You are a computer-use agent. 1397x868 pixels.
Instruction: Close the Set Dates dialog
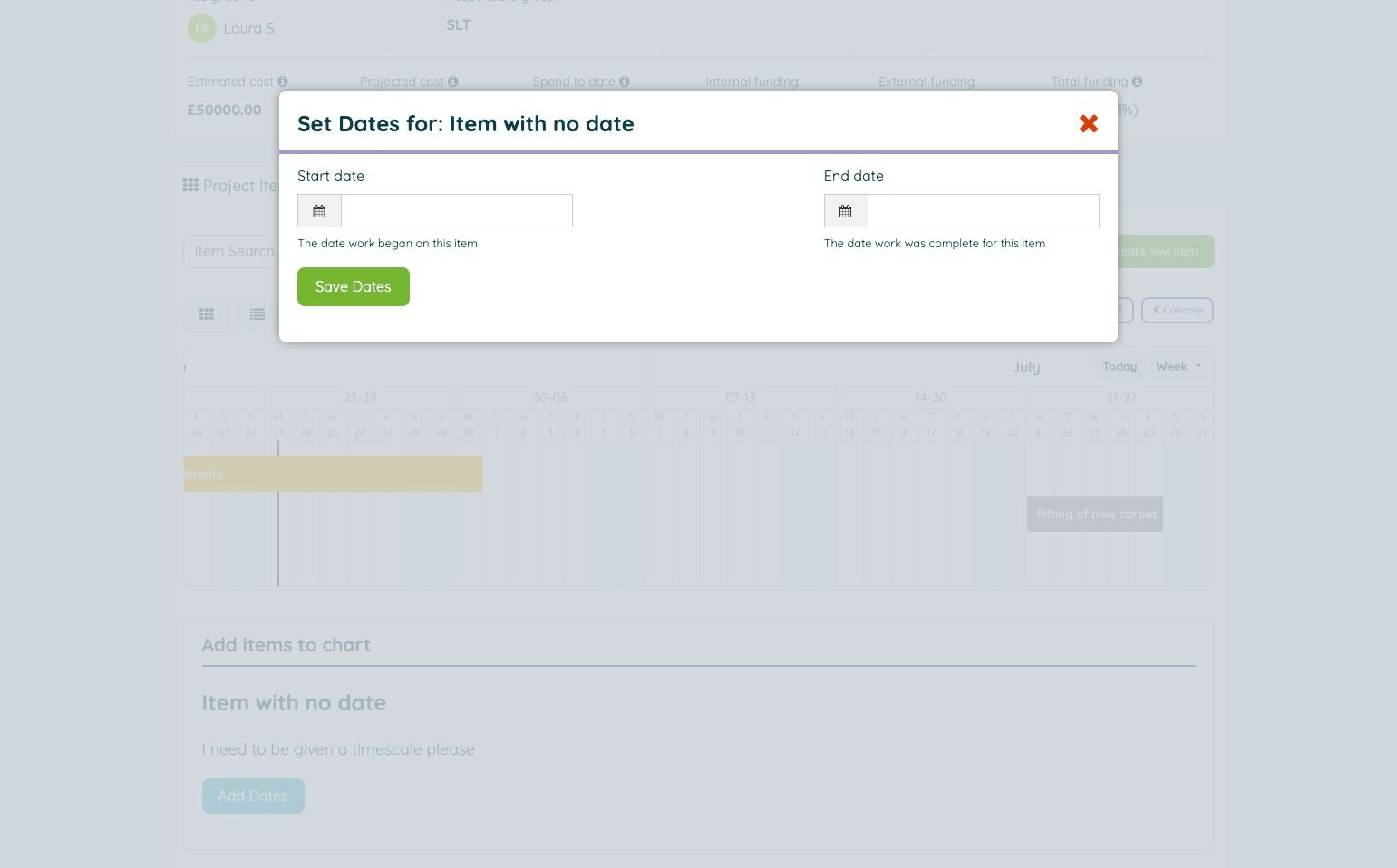click(x=1089, y=124)
